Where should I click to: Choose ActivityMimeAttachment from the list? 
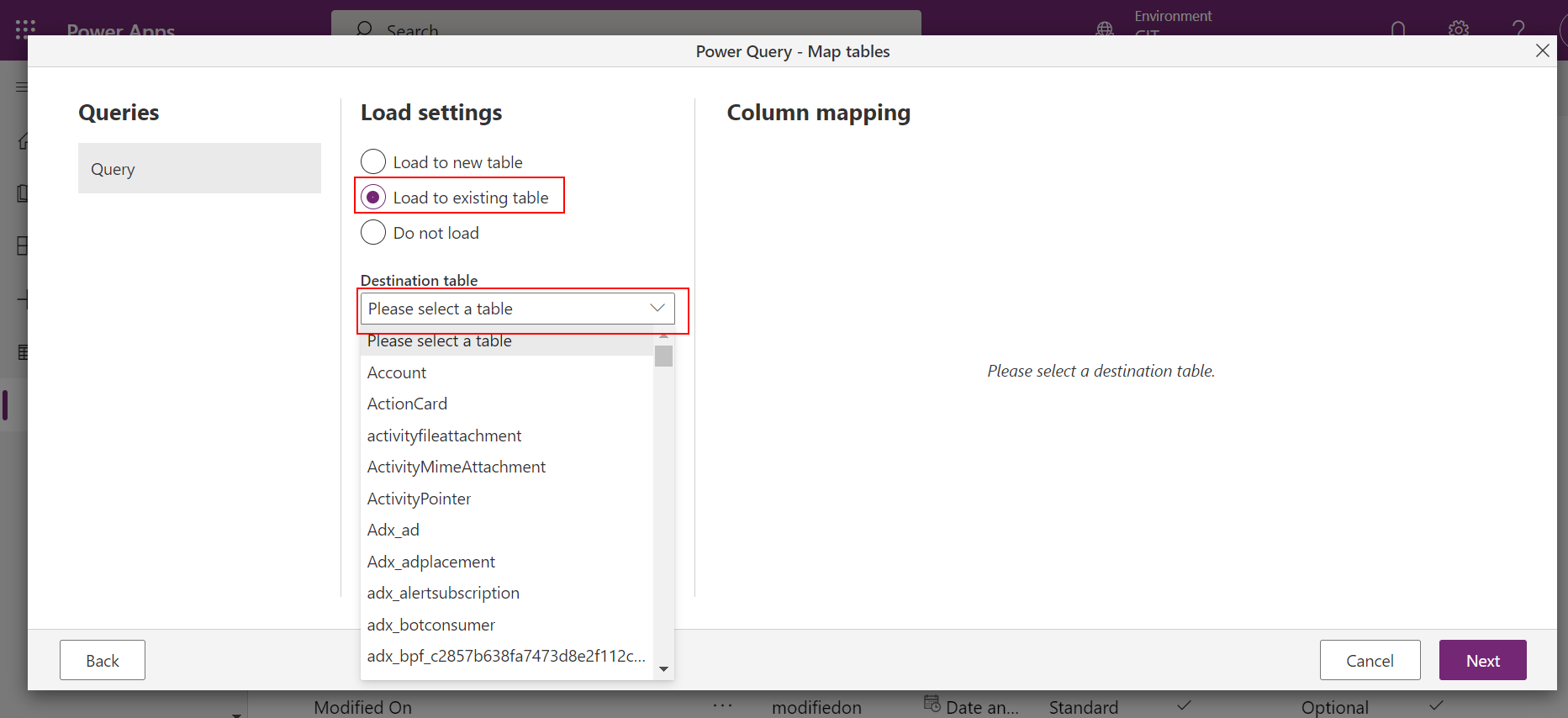pos(507,467)
